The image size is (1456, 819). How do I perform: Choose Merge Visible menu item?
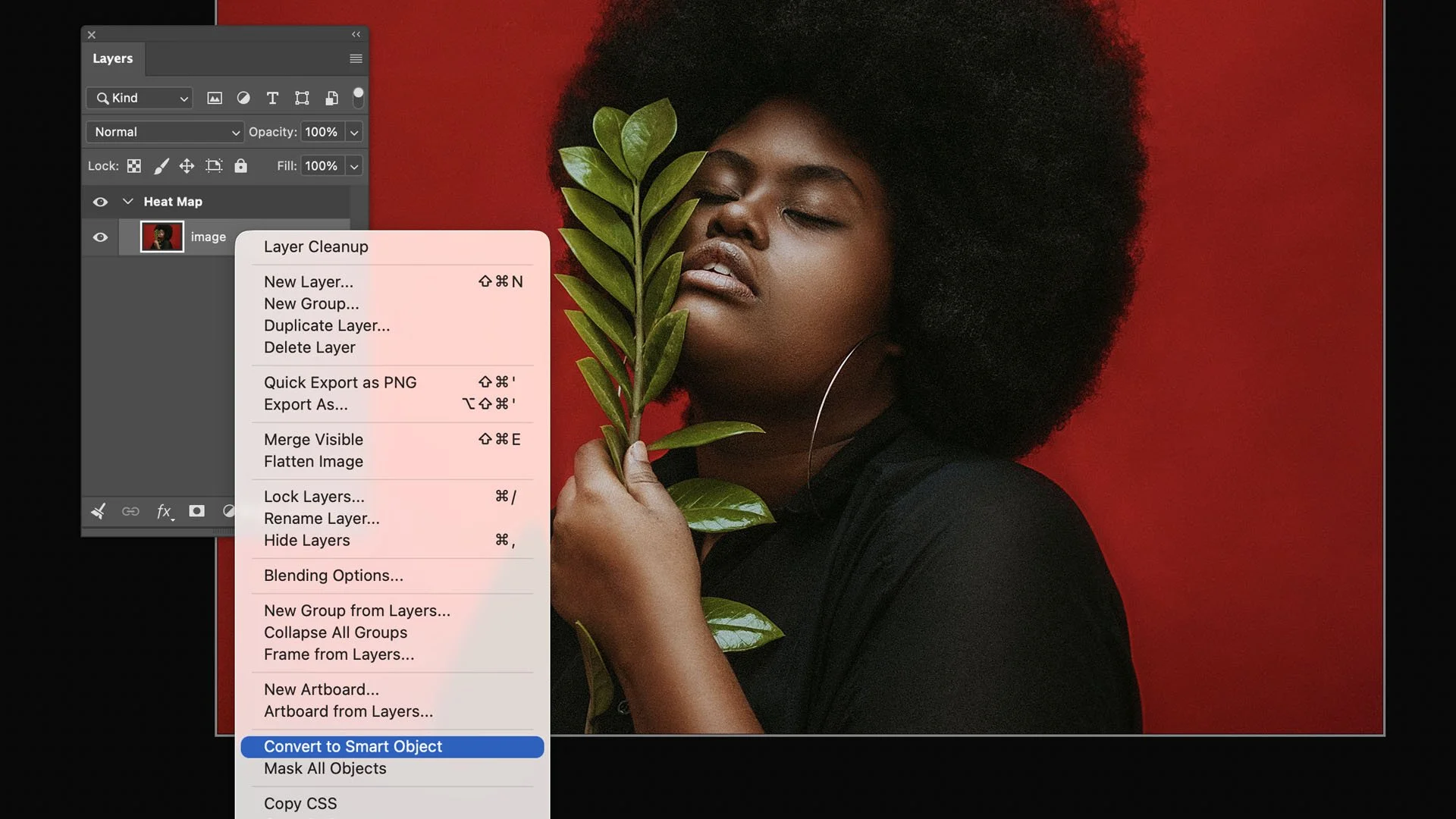click(392, 440)
